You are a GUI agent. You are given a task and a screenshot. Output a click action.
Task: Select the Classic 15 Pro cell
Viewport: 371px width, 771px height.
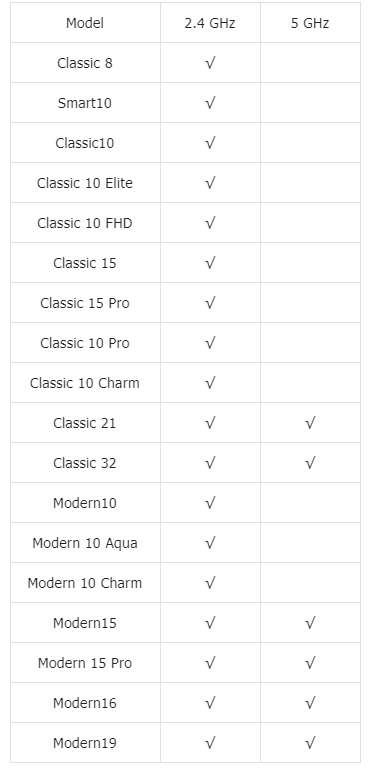[x=85, y=303]
